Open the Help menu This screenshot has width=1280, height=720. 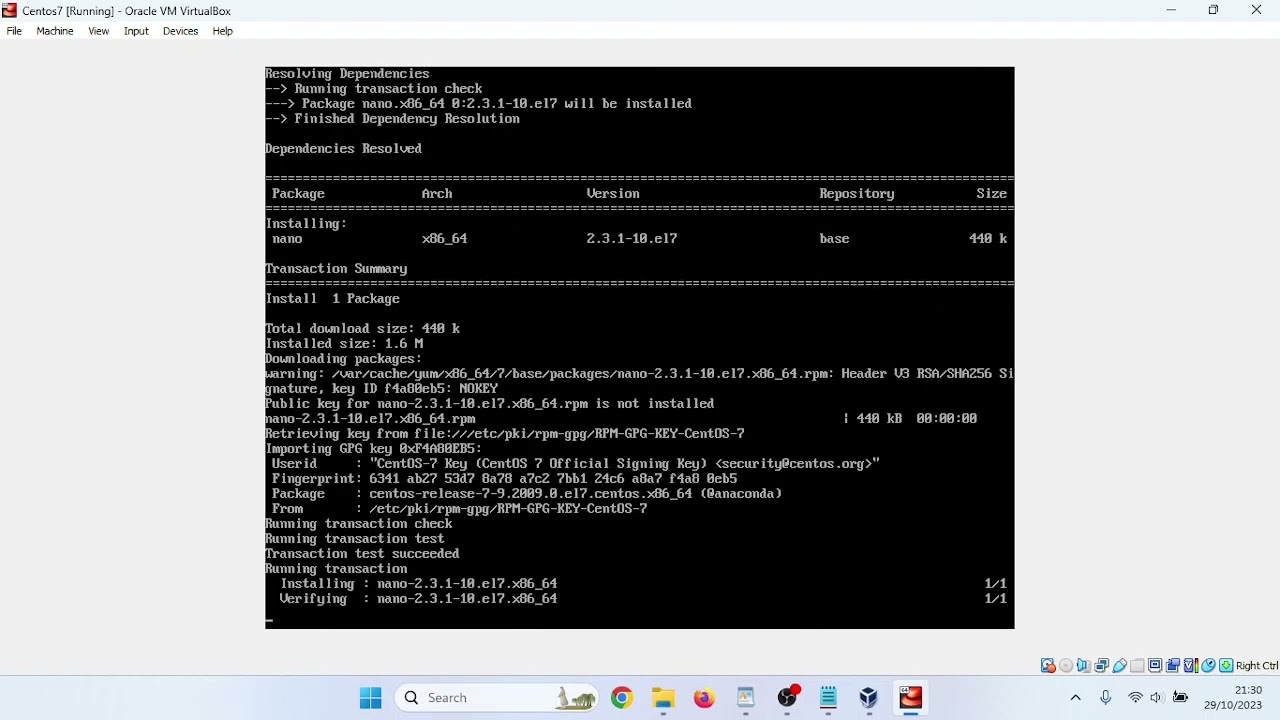[x=222, y=31]
